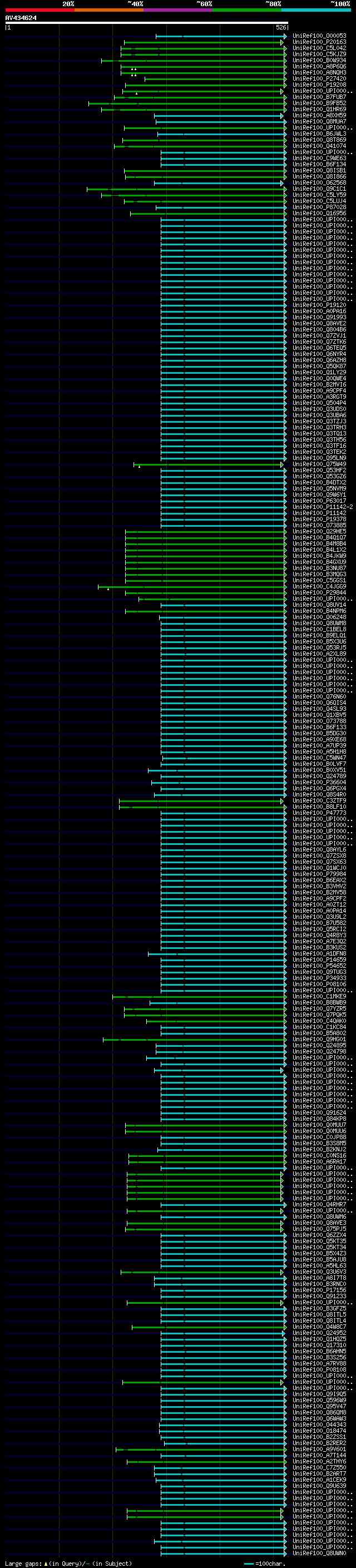Select hit label UniRef100_Q29HE5
Screen dimensions: 356x1568
click(319, 531)
